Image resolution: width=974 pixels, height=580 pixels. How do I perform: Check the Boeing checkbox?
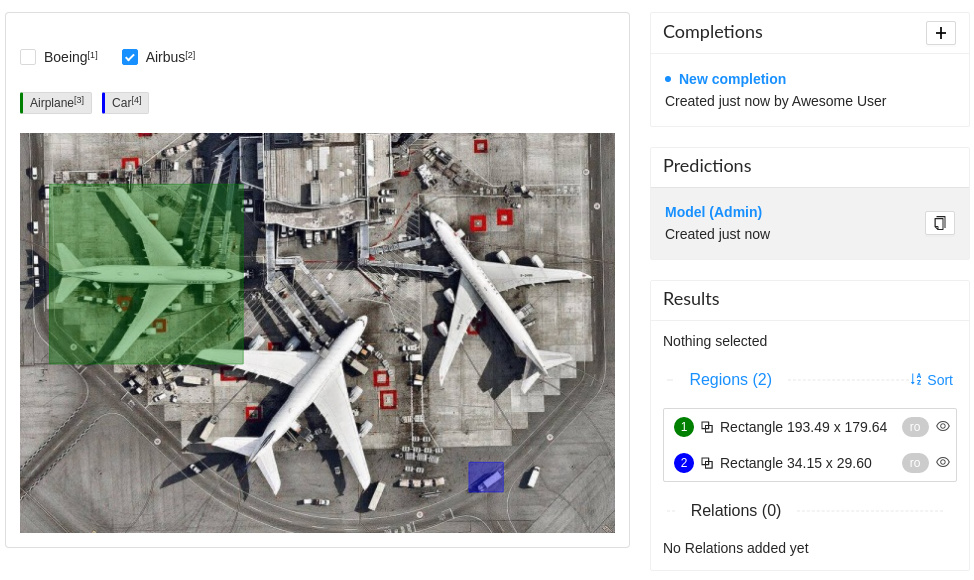click(x=28, y=57)
